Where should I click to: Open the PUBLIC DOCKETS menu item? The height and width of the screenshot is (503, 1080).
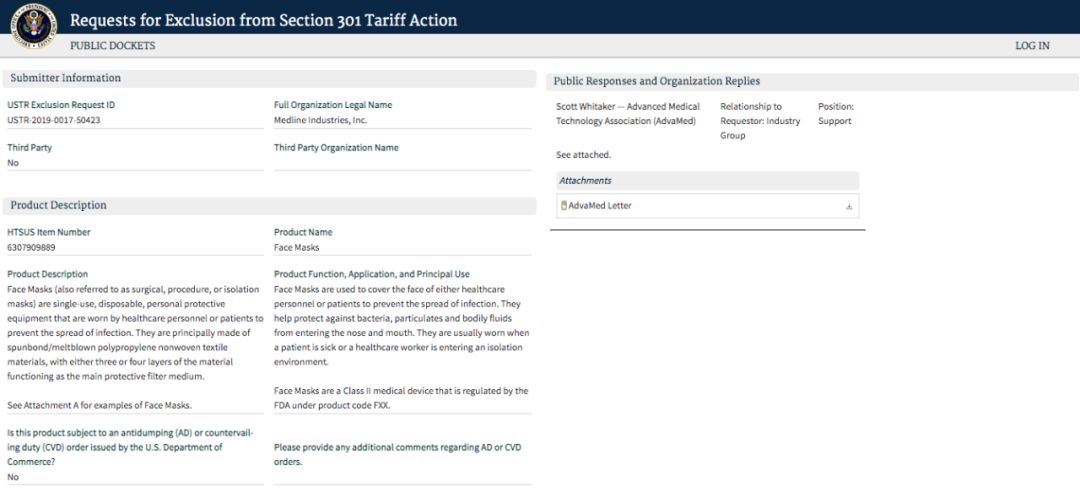[x=112, y=46]
